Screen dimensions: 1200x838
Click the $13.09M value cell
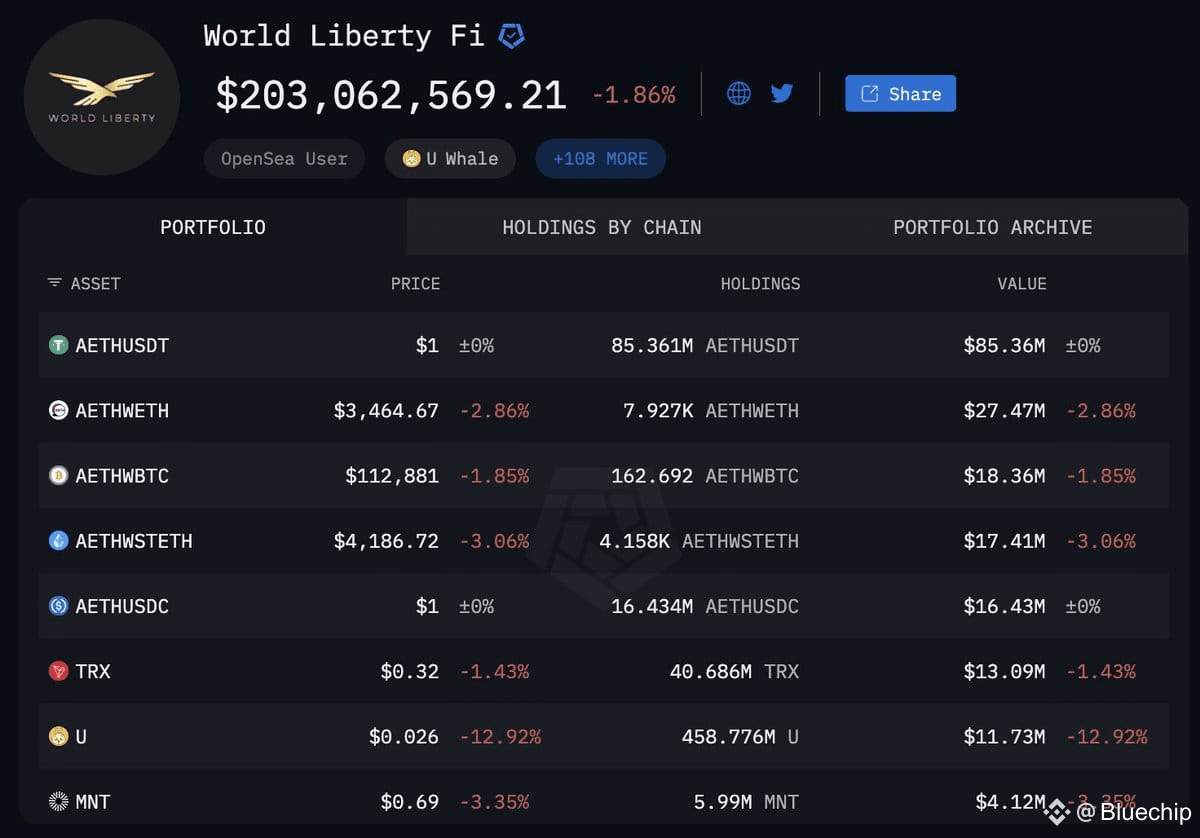[x=1005, y=671]
